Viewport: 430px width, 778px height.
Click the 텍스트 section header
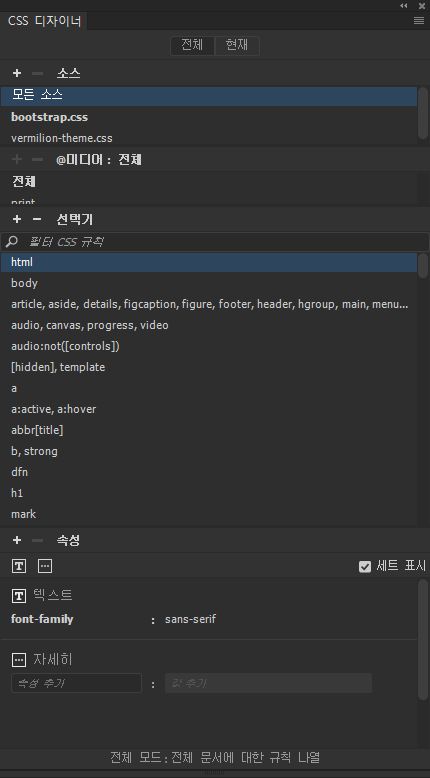[x=53, y=594]
